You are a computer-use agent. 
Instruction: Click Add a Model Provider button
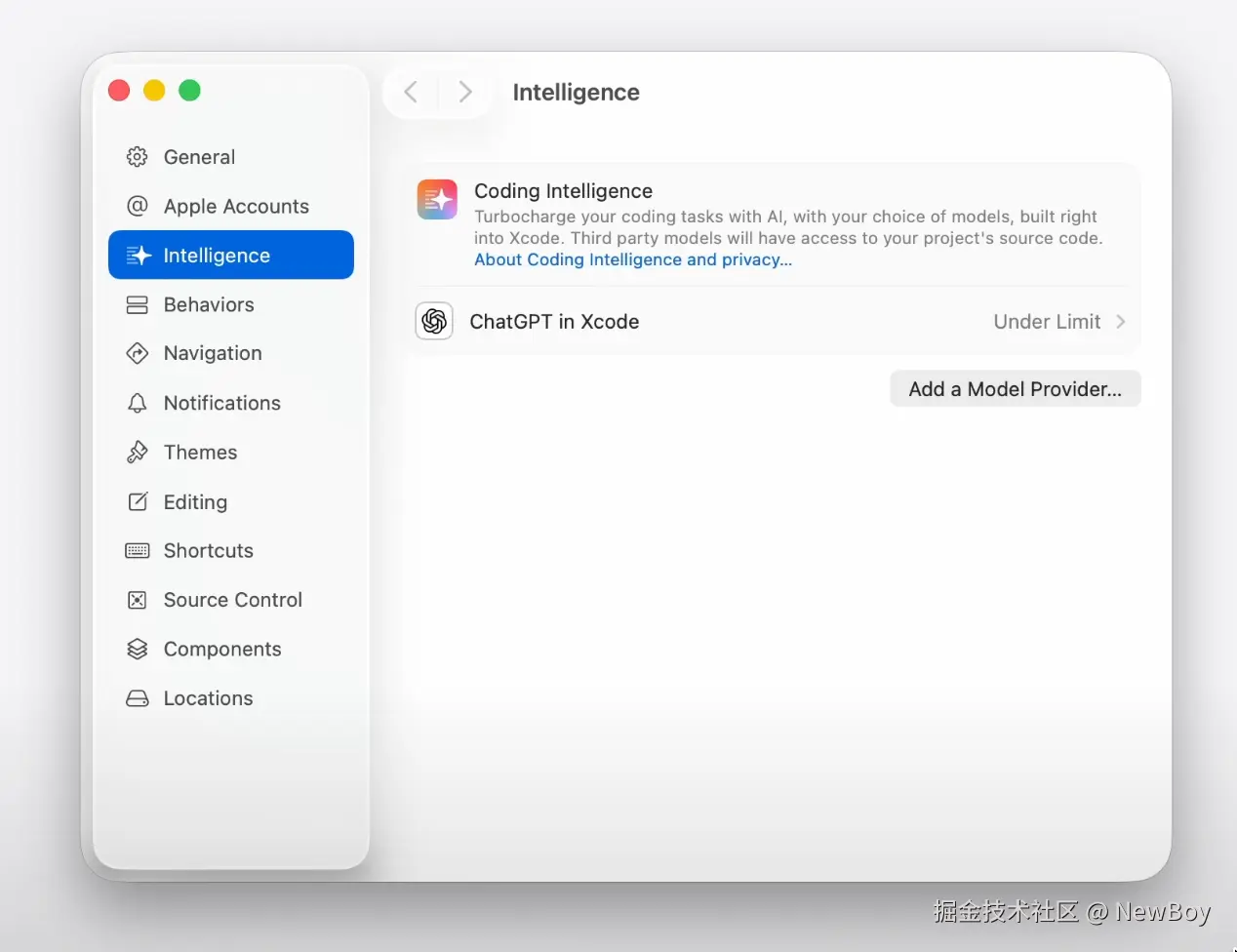(1016, 389)
